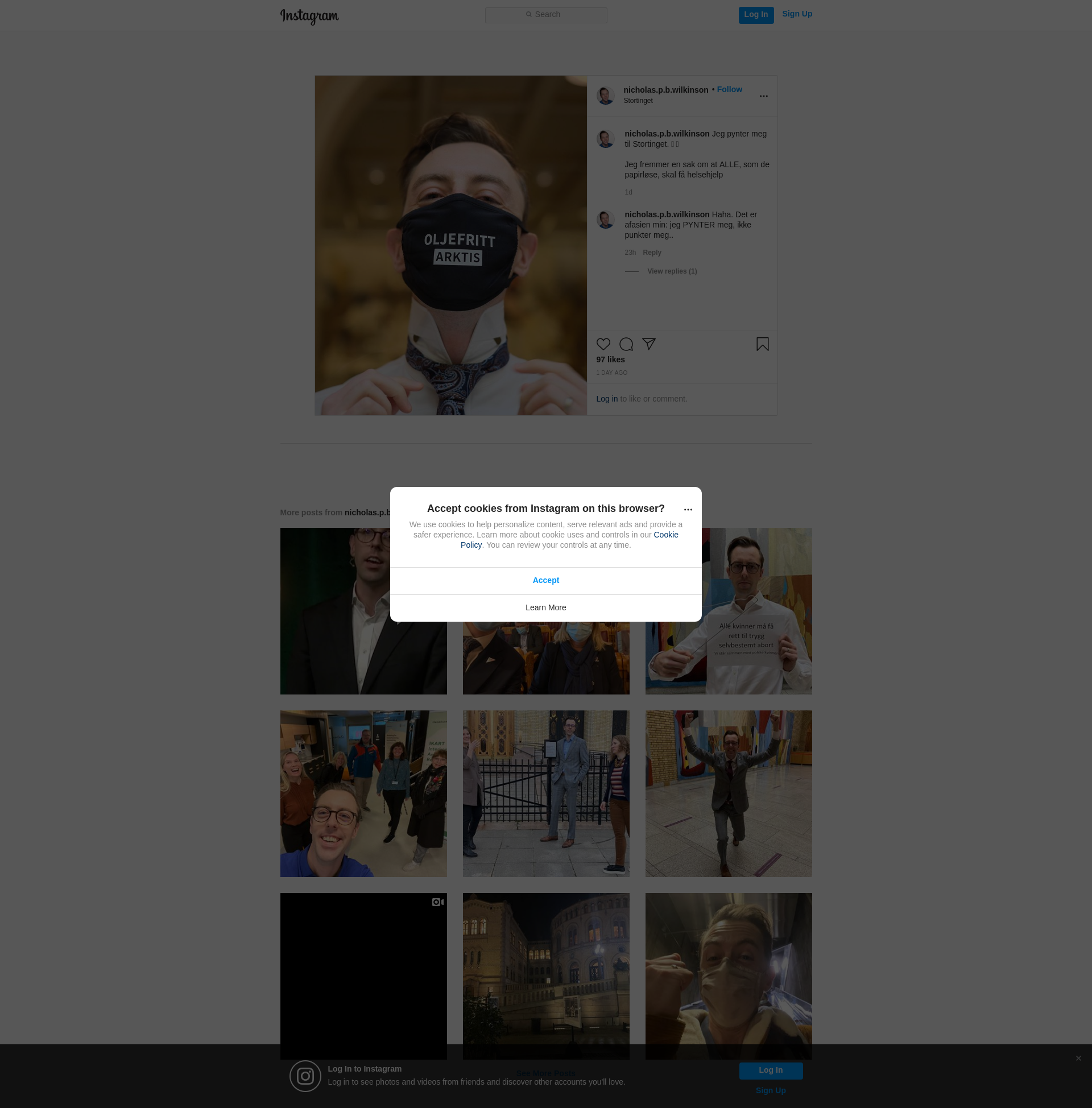The height and width of the screenshot is (1108, 1092).
Task: Click the 'Log In to Instagram' banner heading
Action: pyautogui.click(x=364, y=1069)
